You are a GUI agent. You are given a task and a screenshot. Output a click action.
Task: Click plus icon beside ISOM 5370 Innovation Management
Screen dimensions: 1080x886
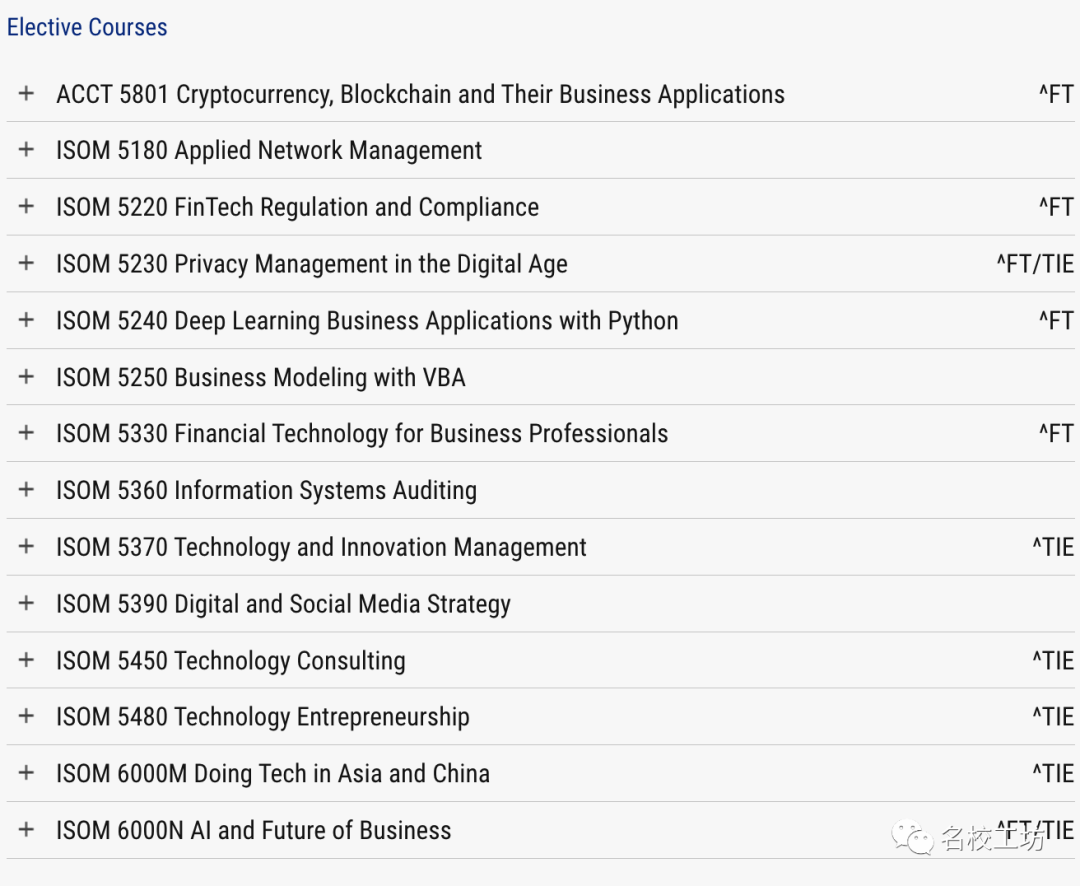tap(26, 546)
